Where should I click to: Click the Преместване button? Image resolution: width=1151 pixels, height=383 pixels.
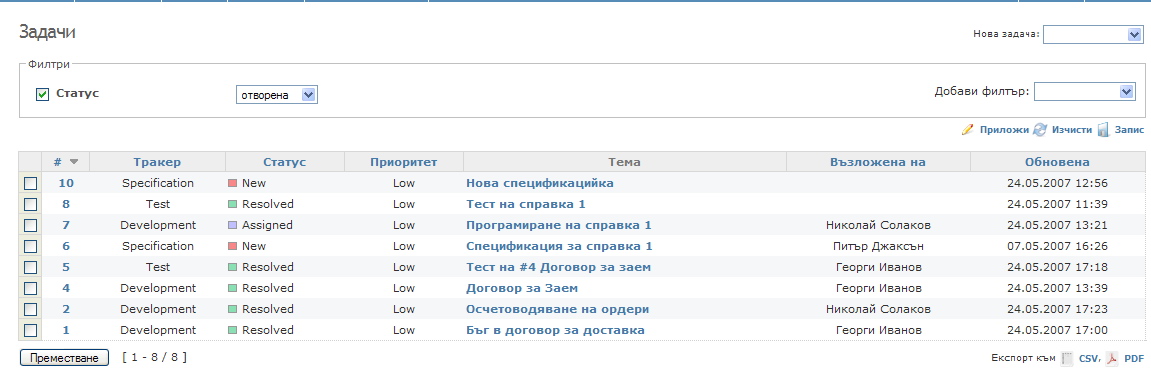pyautogui.click(x=65, y=358)
